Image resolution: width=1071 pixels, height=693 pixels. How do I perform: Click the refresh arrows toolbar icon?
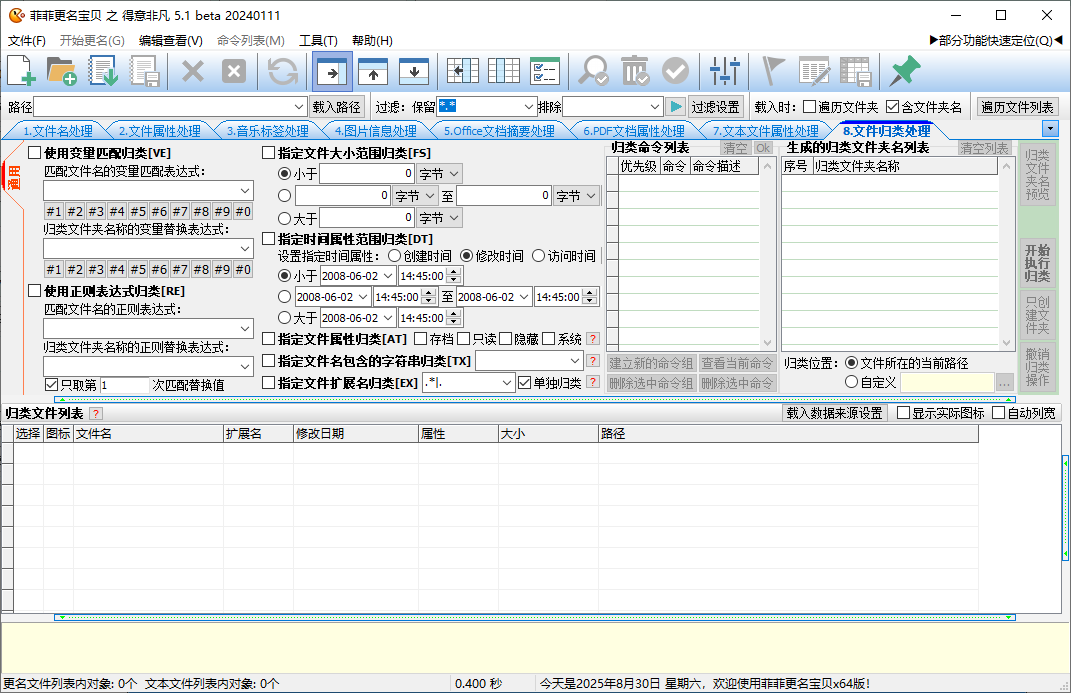283,71
